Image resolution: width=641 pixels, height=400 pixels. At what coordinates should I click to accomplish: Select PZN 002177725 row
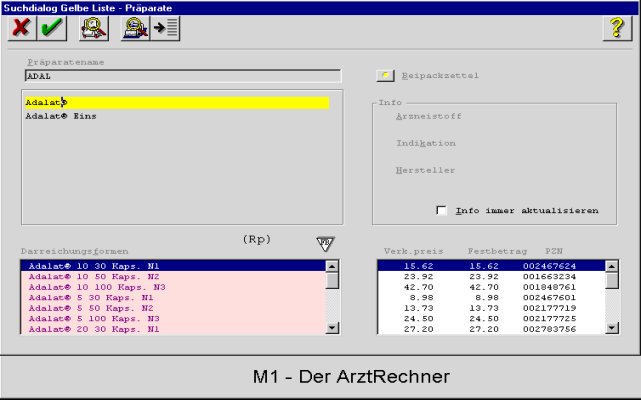pyautogui.click(x=491, y=319)
